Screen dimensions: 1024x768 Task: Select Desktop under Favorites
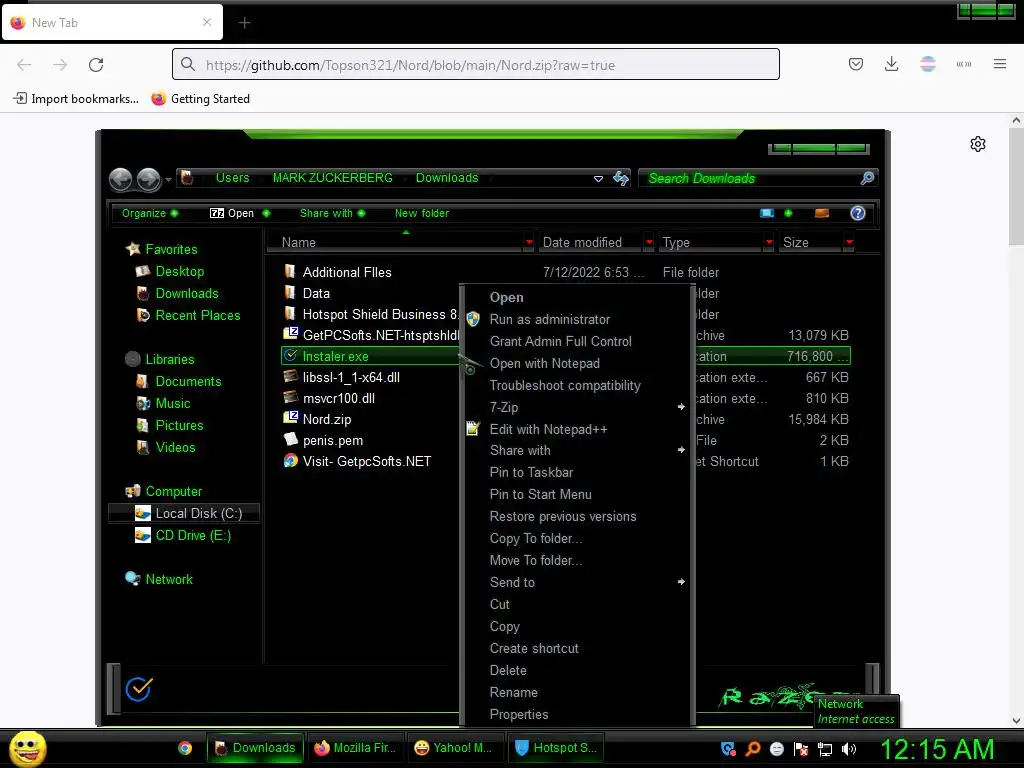click(179, 271)
